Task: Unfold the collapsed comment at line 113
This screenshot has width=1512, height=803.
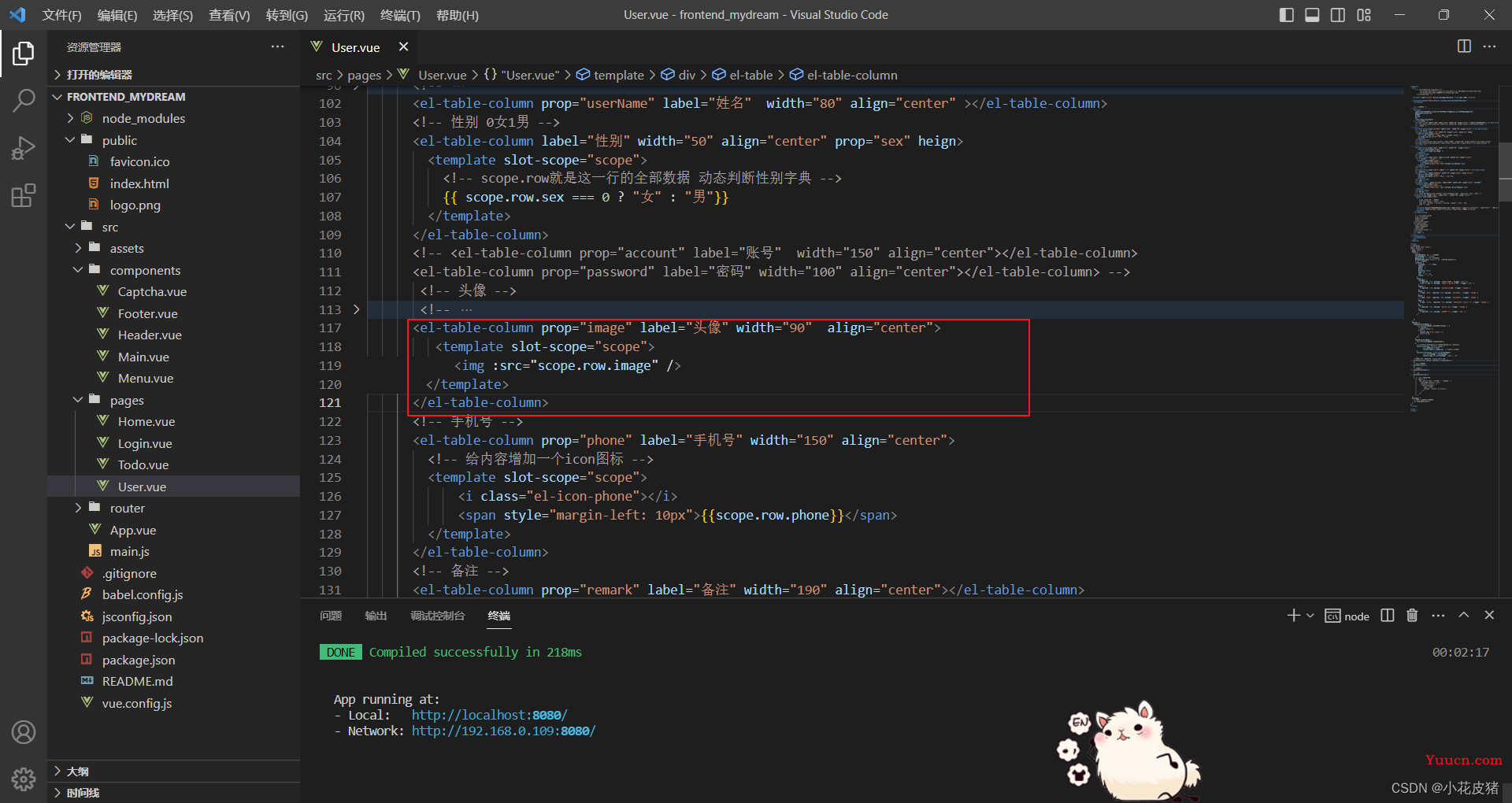Action: [x=356, y=309]
